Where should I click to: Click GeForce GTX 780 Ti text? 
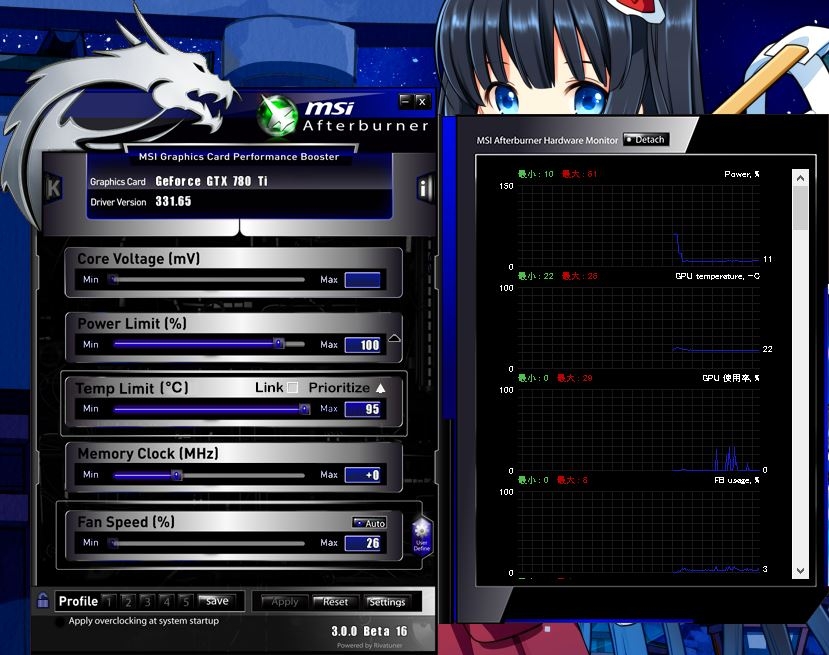click(x=211, y=181)
